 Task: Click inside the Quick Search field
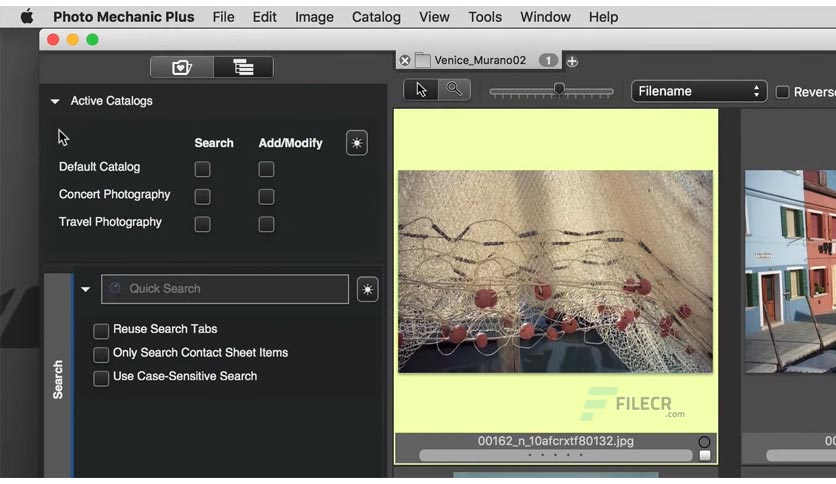coord(225,289)
